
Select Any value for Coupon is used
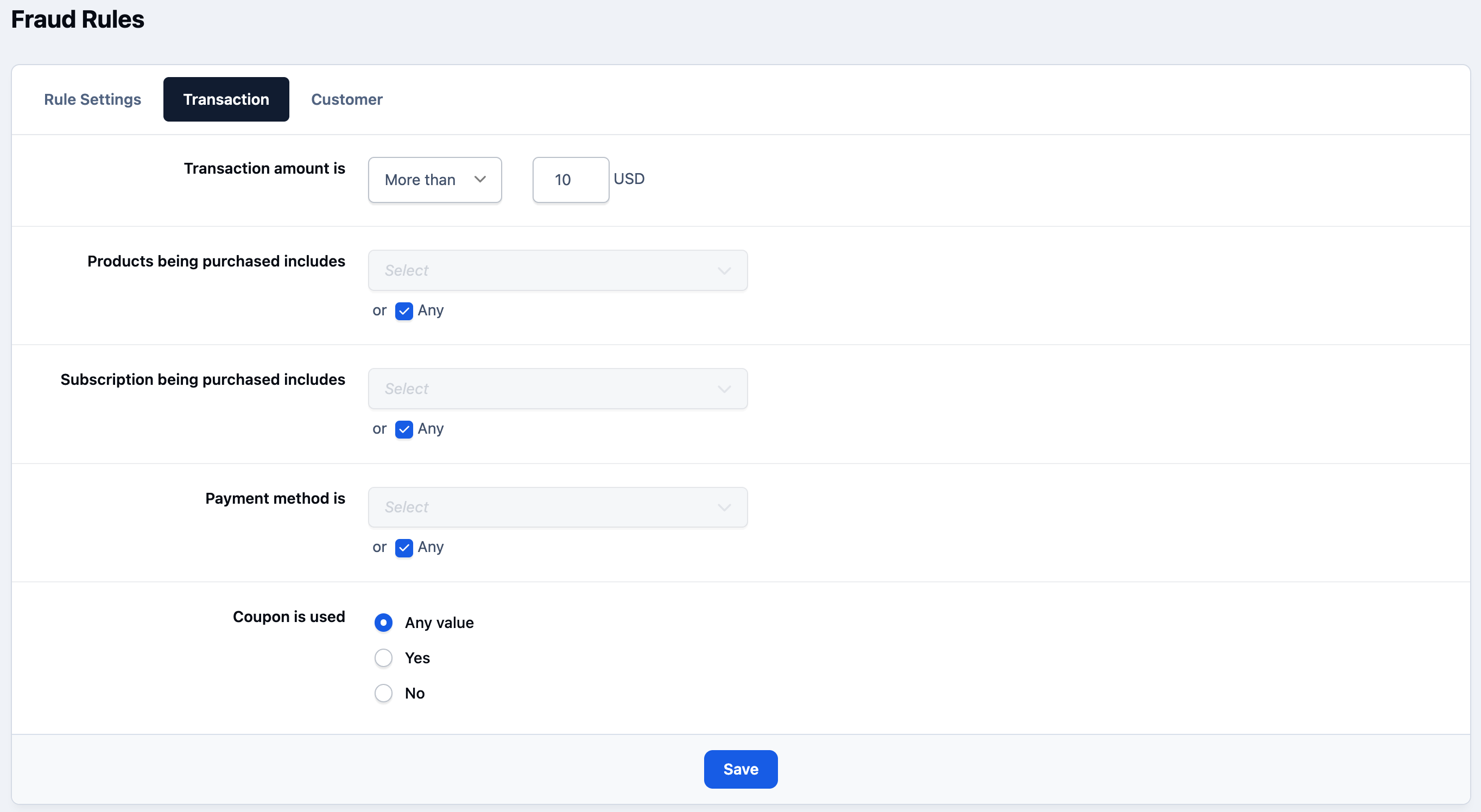pos(383,623)
